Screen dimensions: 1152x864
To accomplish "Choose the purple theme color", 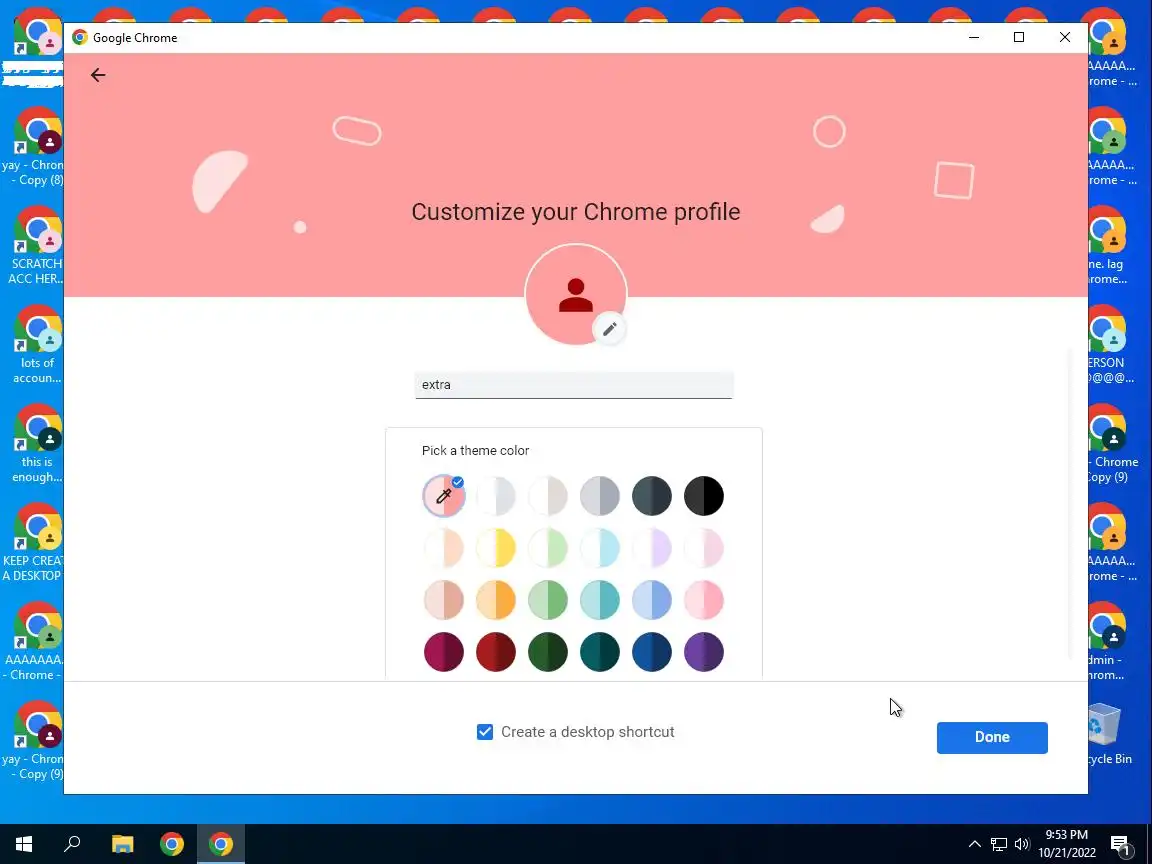I will pos(704,652).
